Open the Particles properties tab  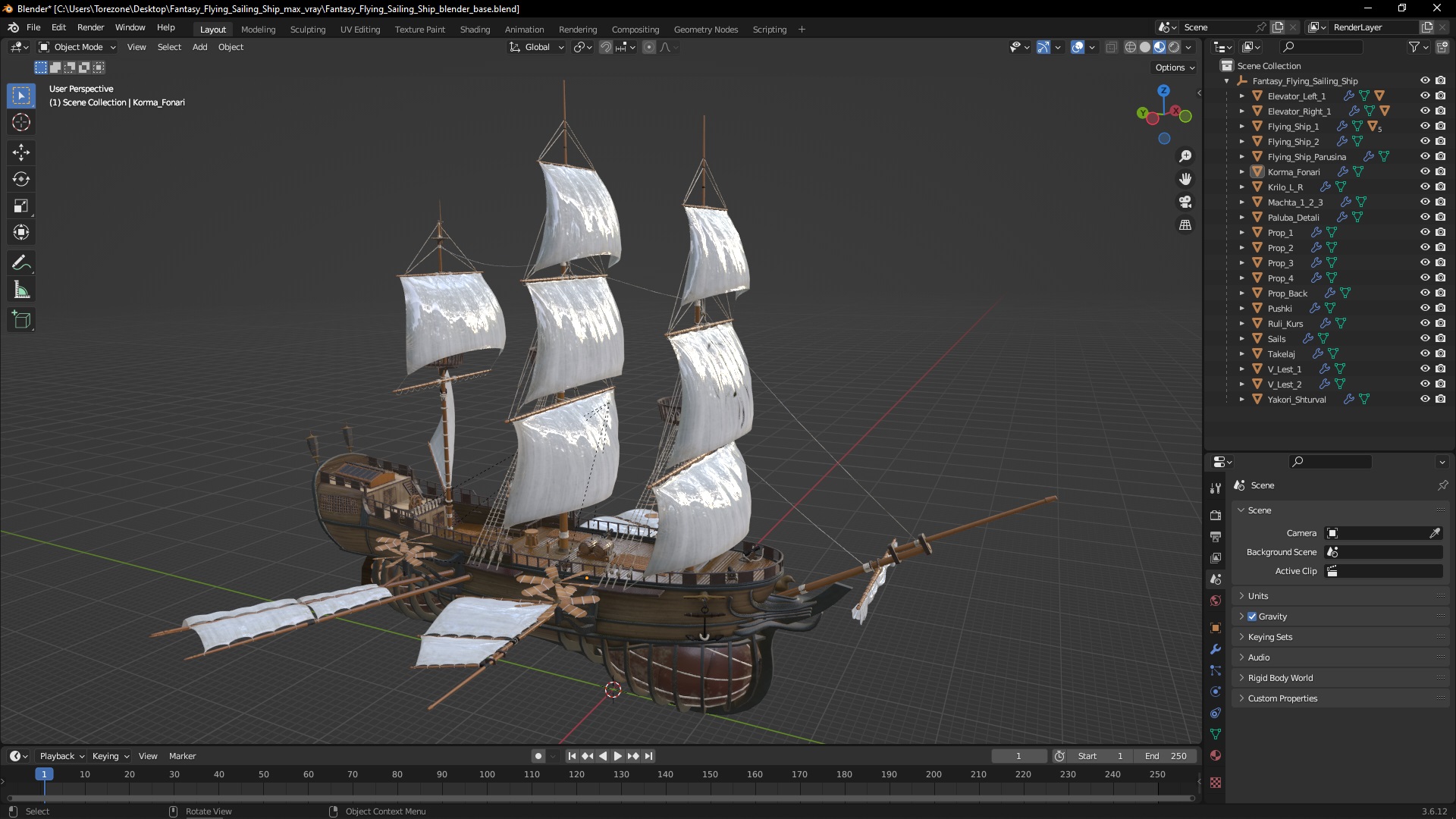pos(1216,670)
